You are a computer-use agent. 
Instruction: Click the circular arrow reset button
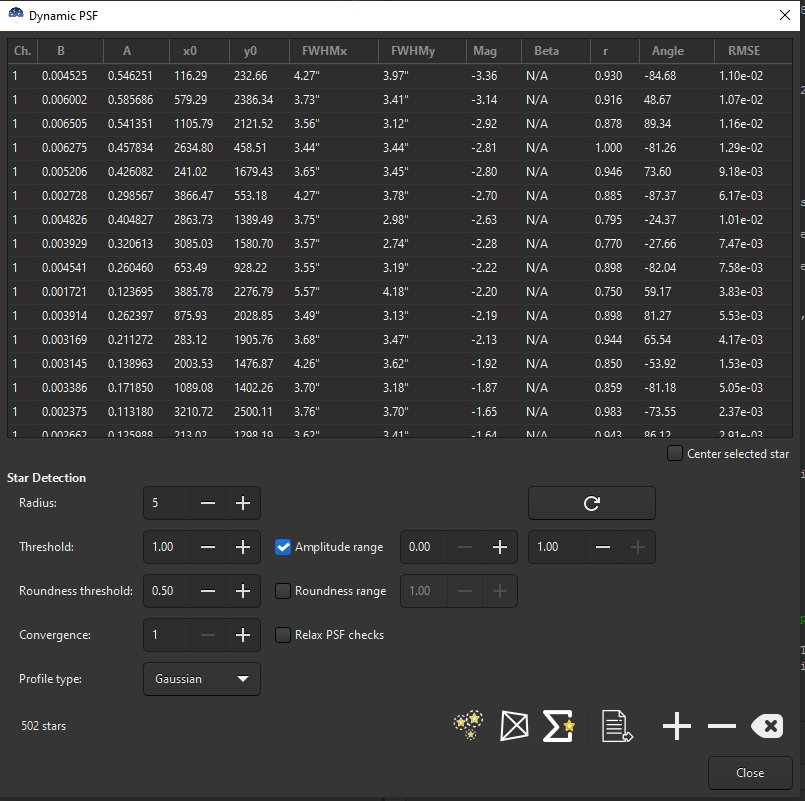click(591, 503)
